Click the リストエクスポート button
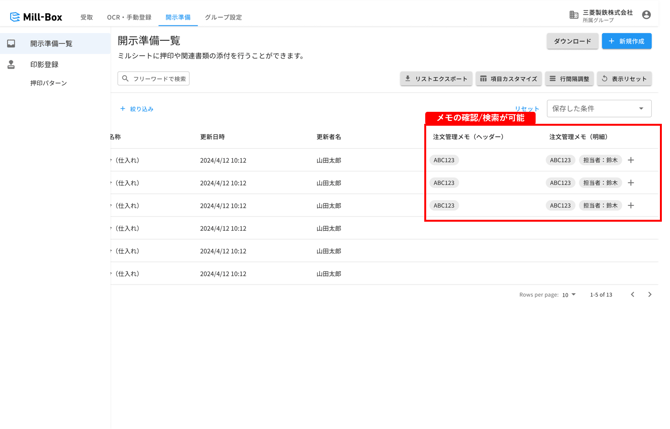This screenshot has width=670, height=429. pos(436,79)
